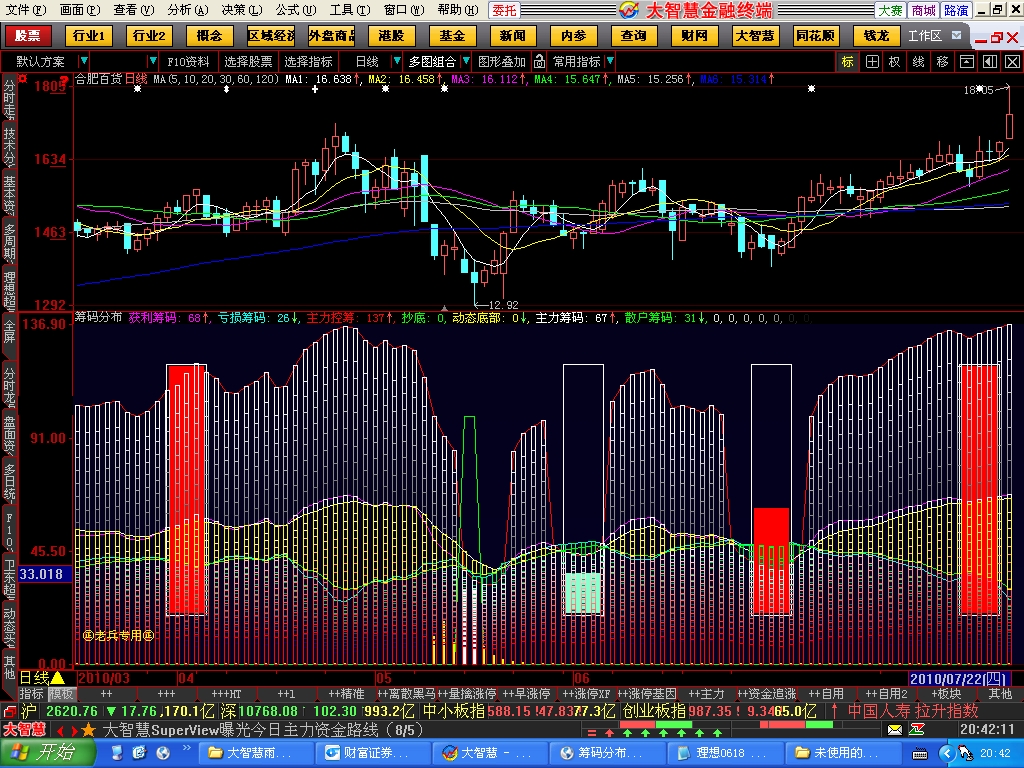1024x768 pixels.
Task: Click the Windows 开始 start button
Action: [x=46, y=753]
